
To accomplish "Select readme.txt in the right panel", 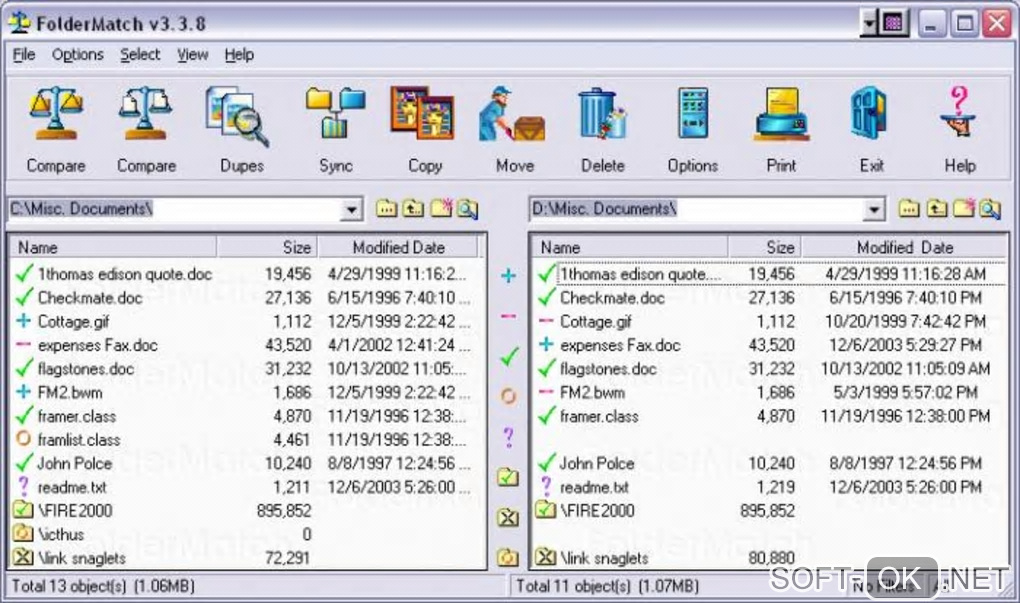I will coord(594,487).
